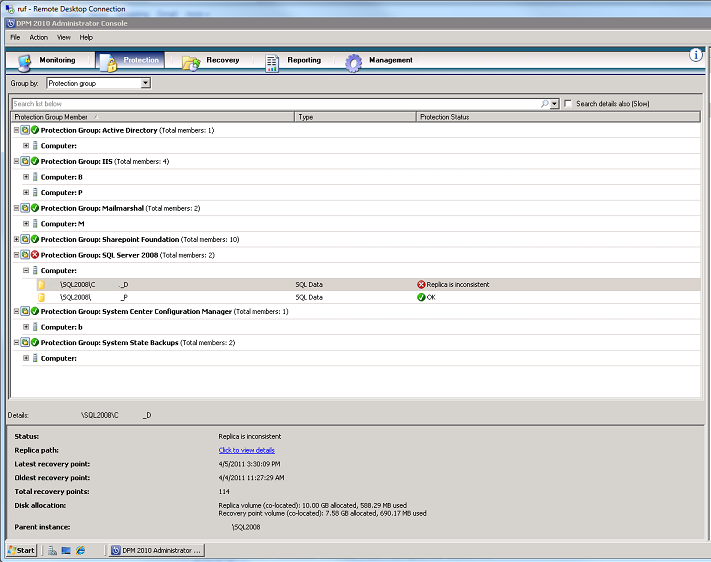Switch to the Recovery tab
The width and height of the screenshot is (711, 562).
212,60
